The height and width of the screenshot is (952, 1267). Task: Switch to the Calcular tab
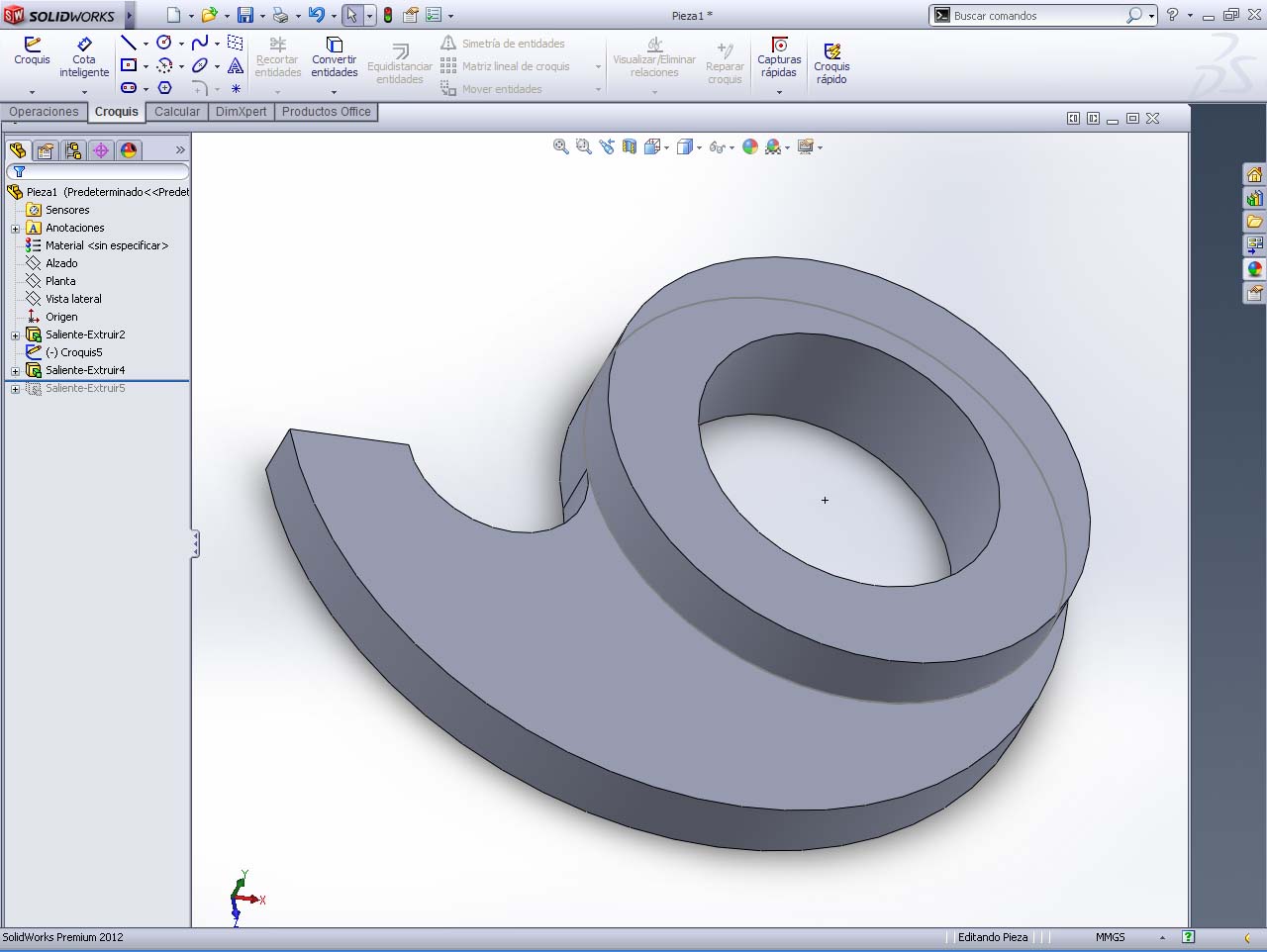(x=177, y=112)
